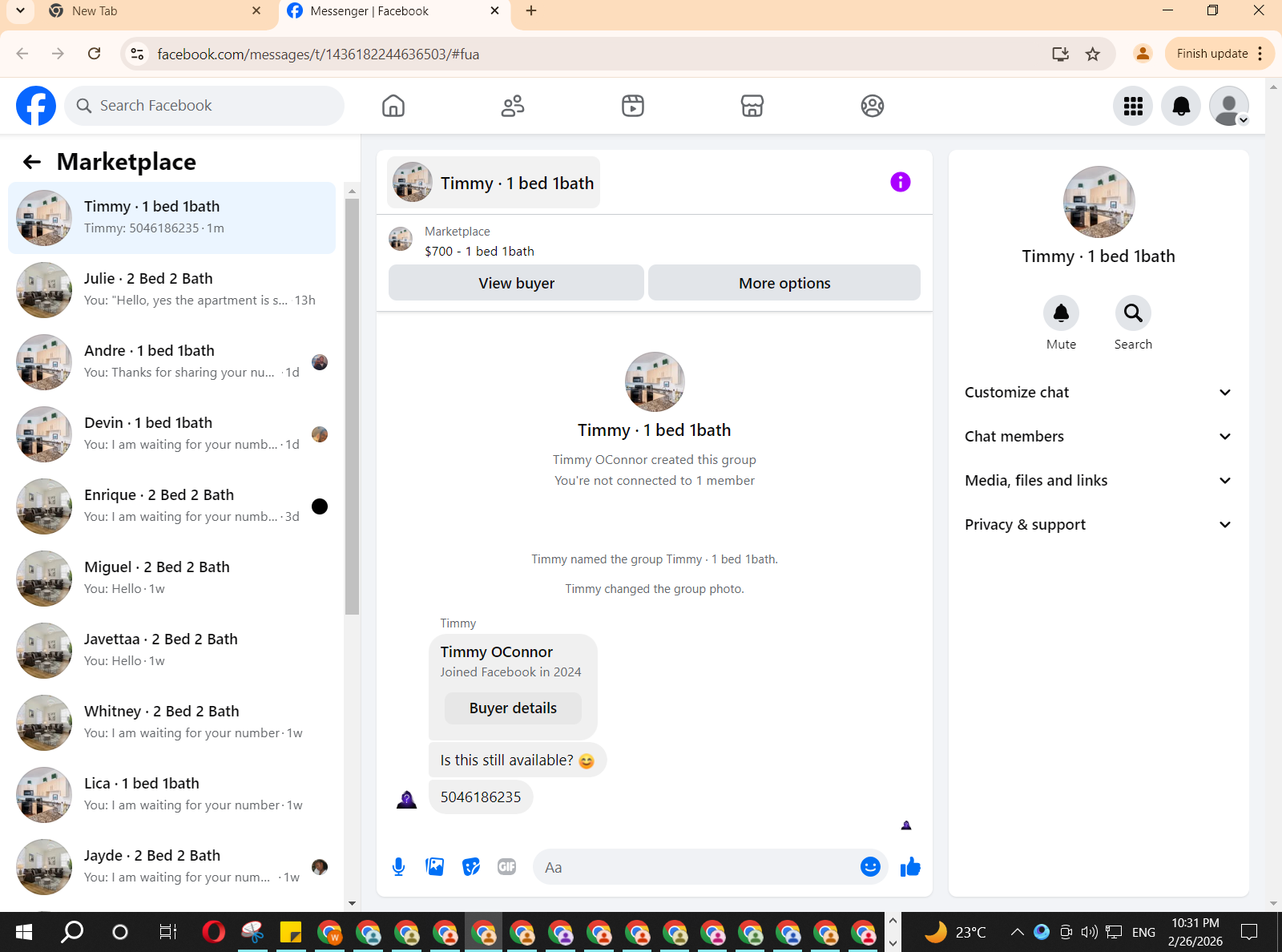This screenshot has height=952, width=1282.
Task: Open Chrome profile avatar icon
Action: (1143, 54)
